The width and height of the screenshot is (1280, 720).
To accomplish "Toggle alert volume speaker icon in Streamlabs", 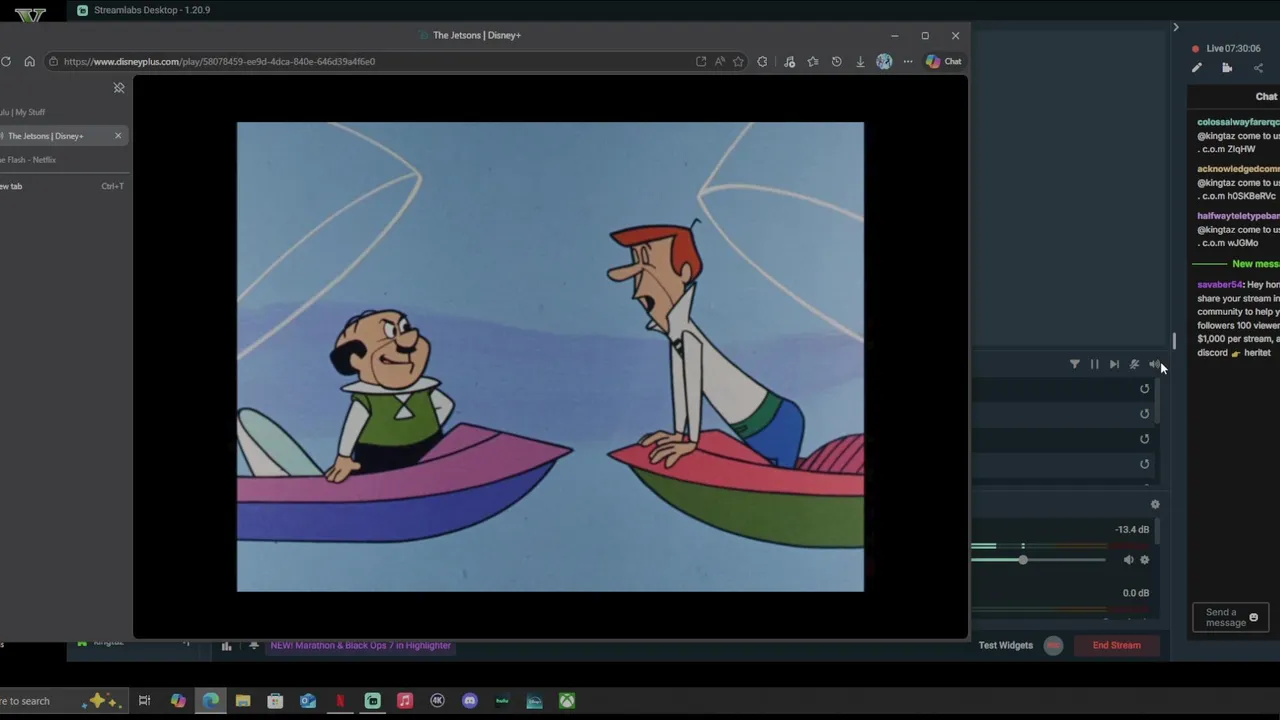I will (x=1154, y=364).
